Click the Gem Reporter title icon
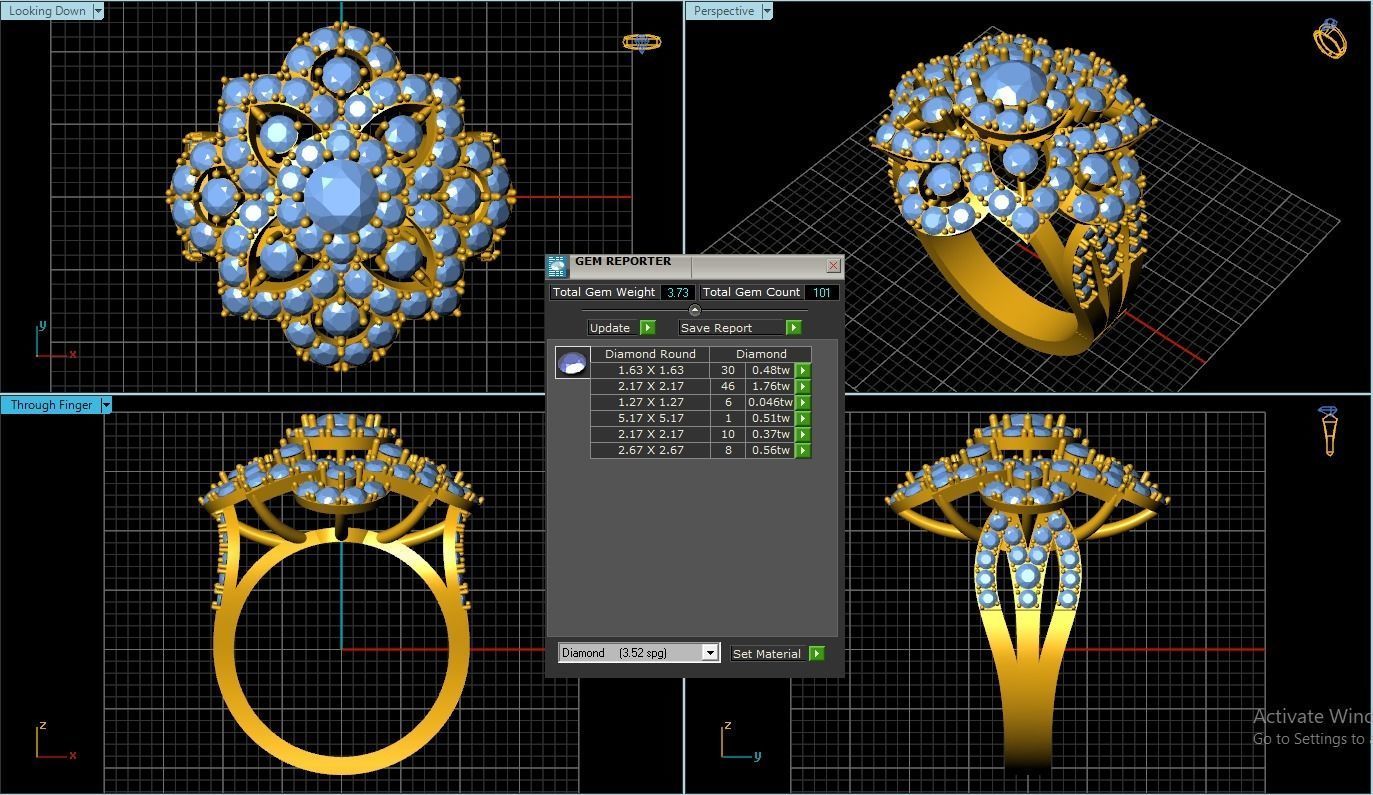Viewport: 1373px width, 795px height. click(556, 267)
